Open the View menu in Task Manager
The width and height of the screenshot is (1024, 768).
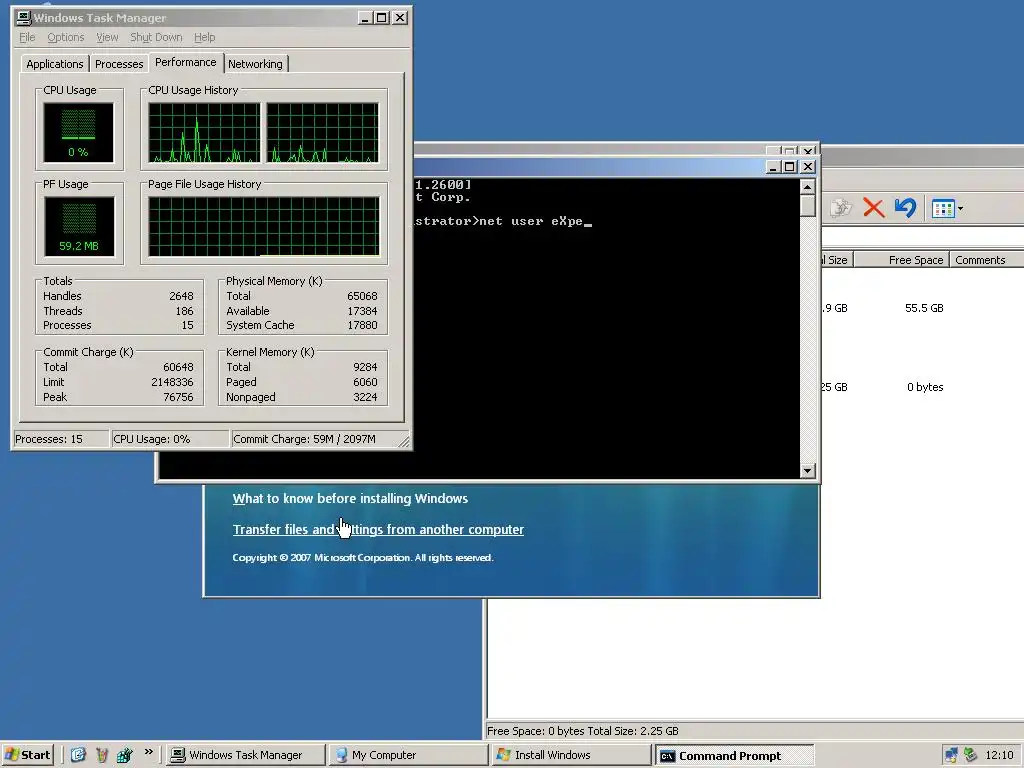(x=107, y=37)
